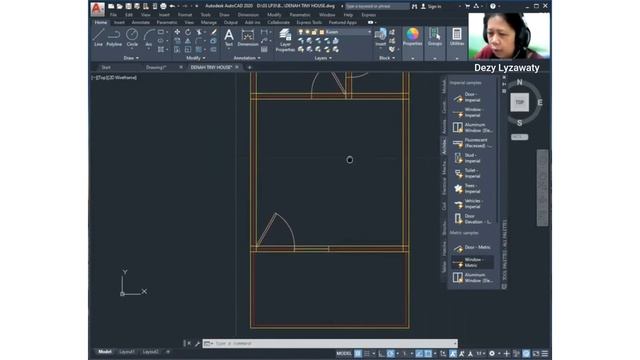
Task: Click the Save quick-access icon
Action: coord(128,6)
